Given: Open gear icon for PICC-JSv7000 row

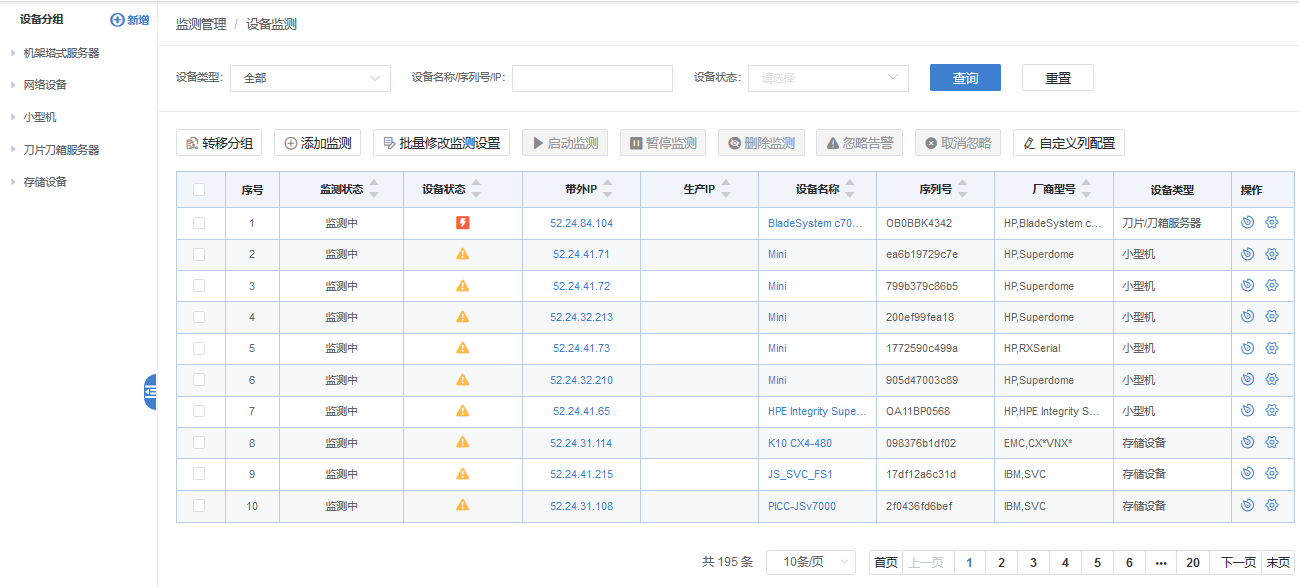Looking at the screenshot, I should (x=1272, y=505).
